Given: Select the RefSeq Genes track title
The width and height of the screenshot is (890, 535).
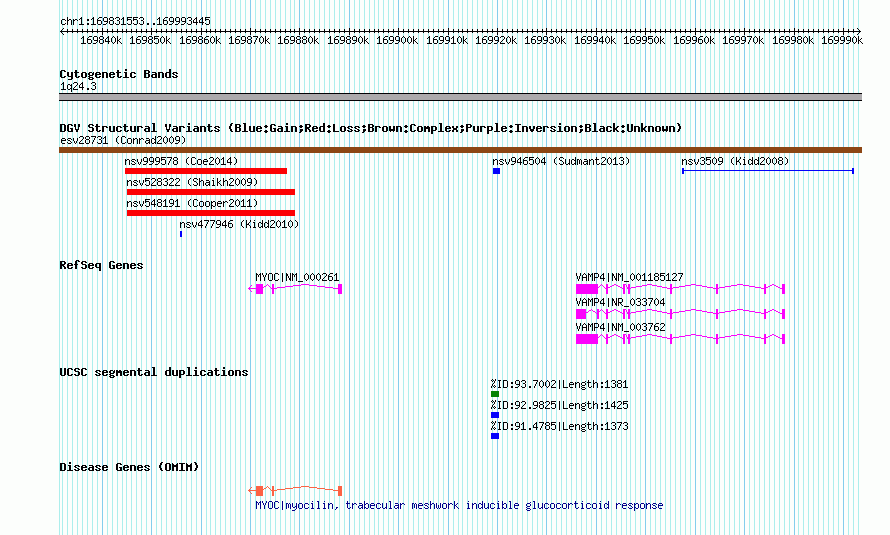Looking at the screenshot, I should 101,265.
